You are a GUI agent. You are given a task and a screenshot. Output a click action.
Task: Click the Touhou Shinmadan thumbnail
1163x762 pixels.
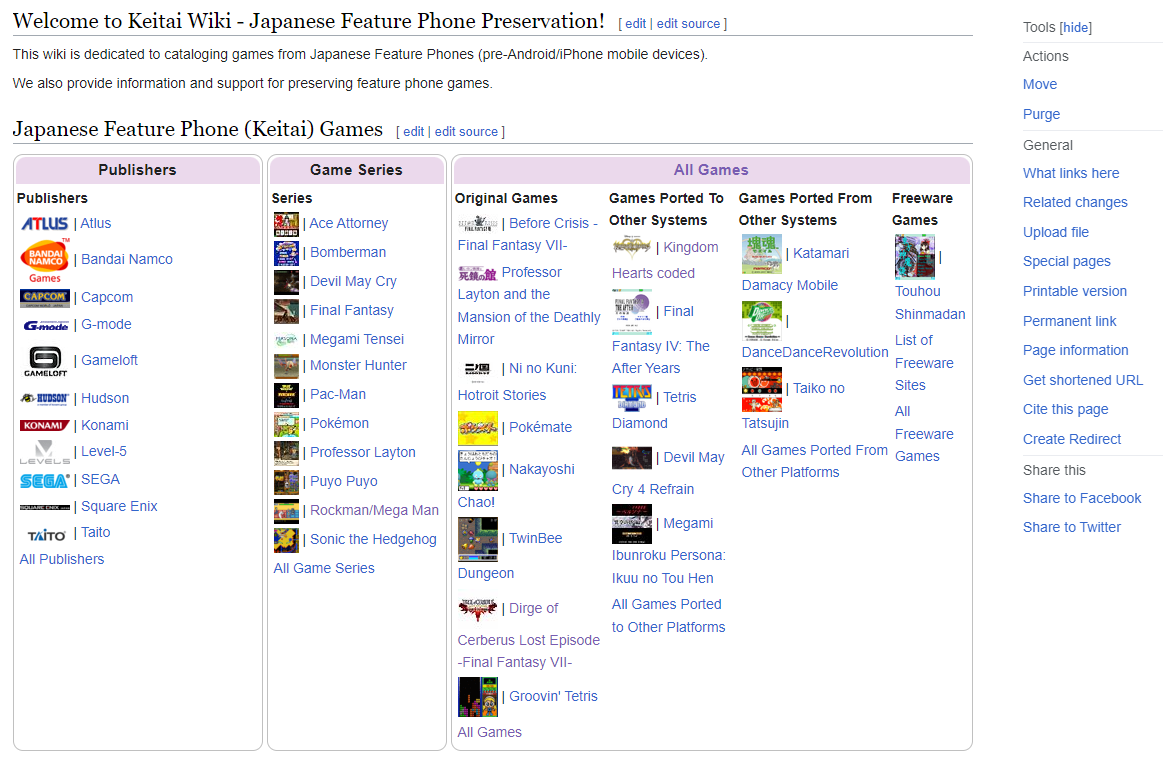pos(915,257)
